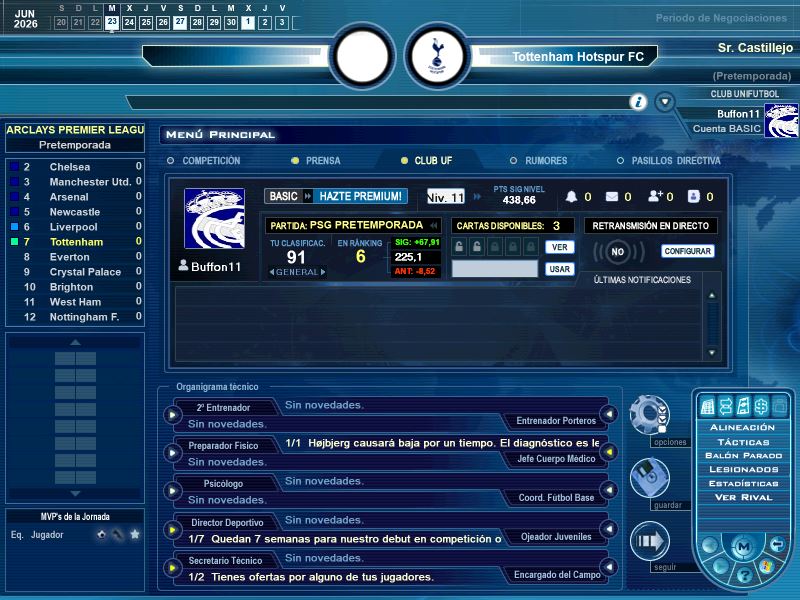This screenshot has width=800, height=600.
Task: Open the TÁCTICAS menu item
Action: tap(743, 442)
